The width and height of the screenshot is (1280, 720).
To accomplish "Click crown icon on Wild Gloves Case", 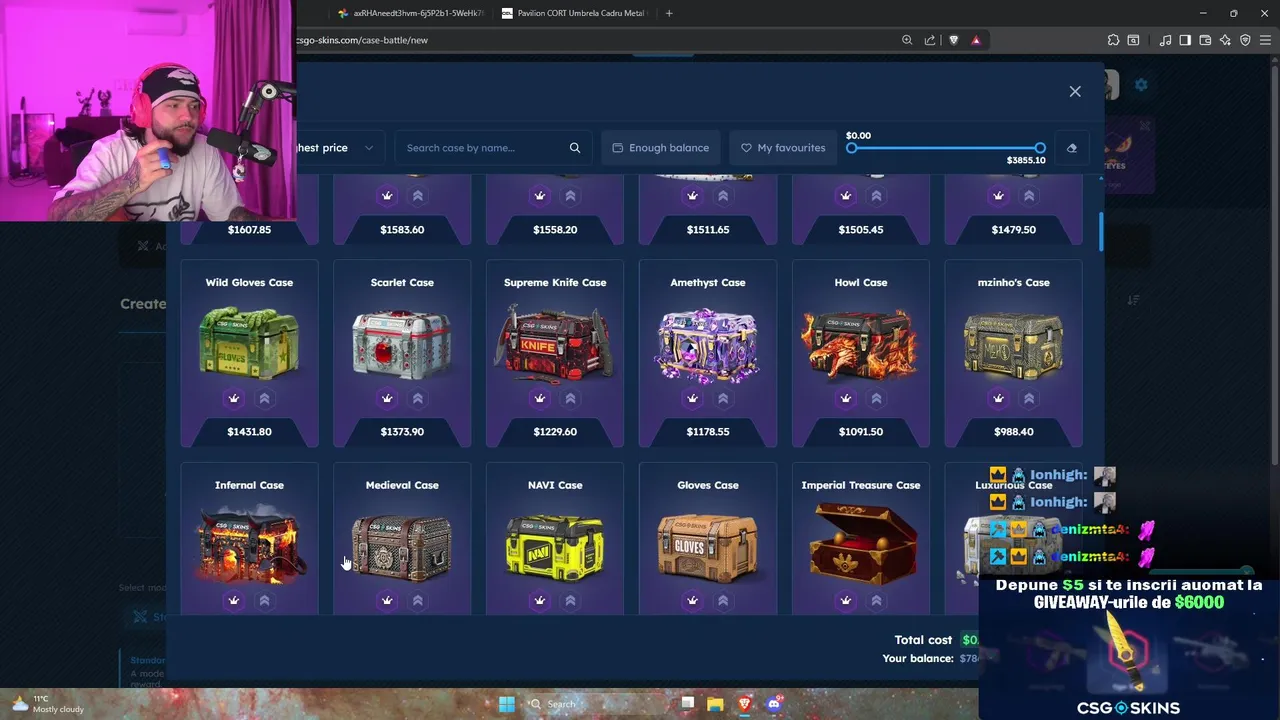I will point(234,398).
